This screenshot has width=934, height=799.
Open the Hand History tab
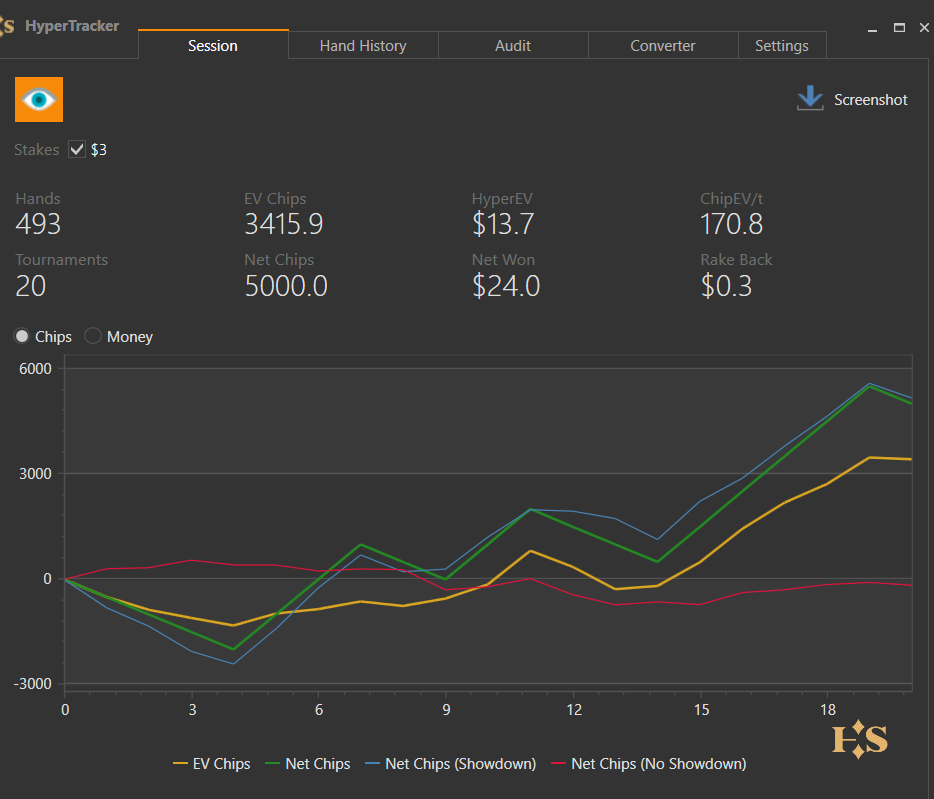[x=363, y=45]
